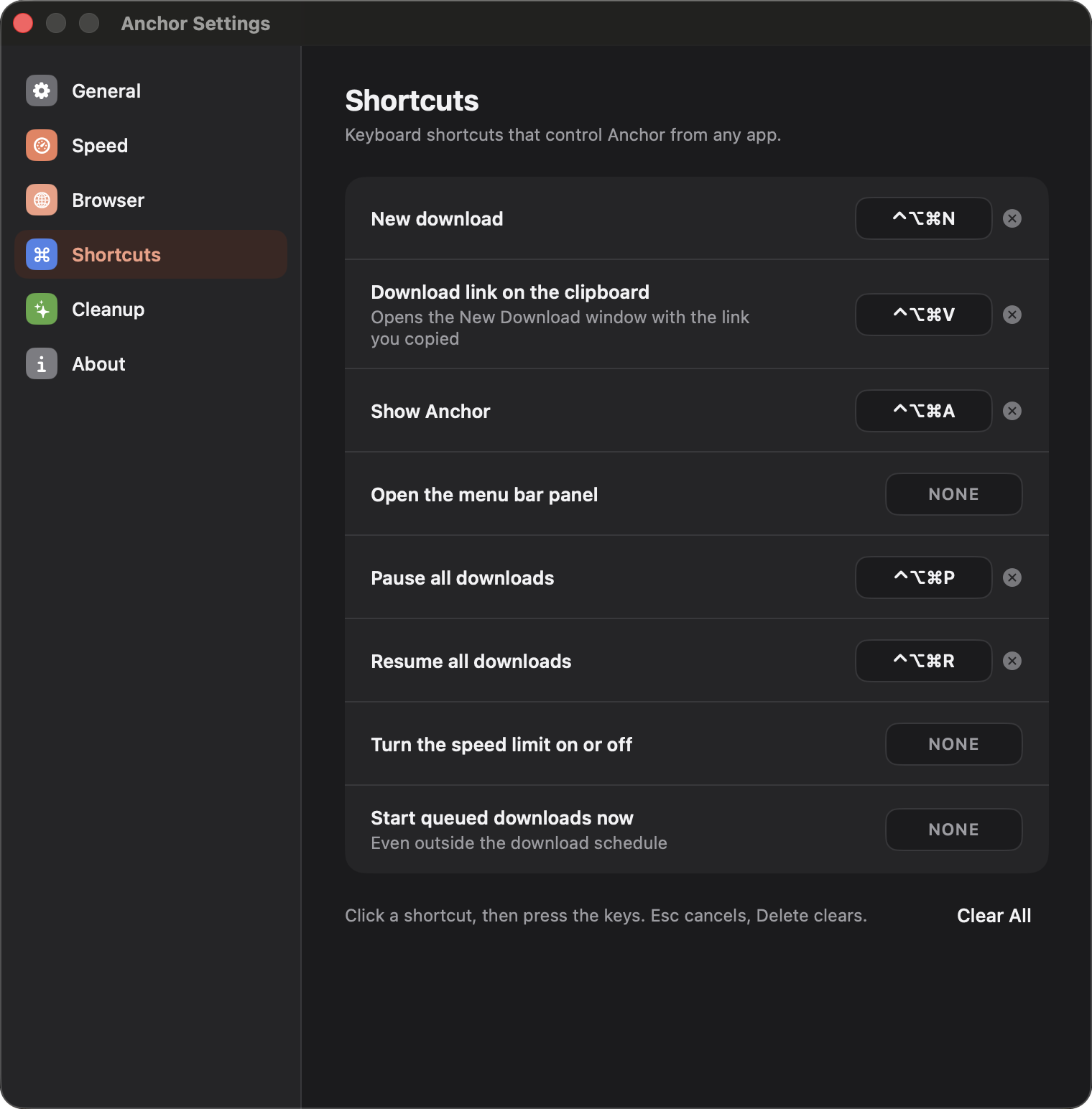
Task: Edit the Show Anchor shortcut field
Action: tap(924, 411)
